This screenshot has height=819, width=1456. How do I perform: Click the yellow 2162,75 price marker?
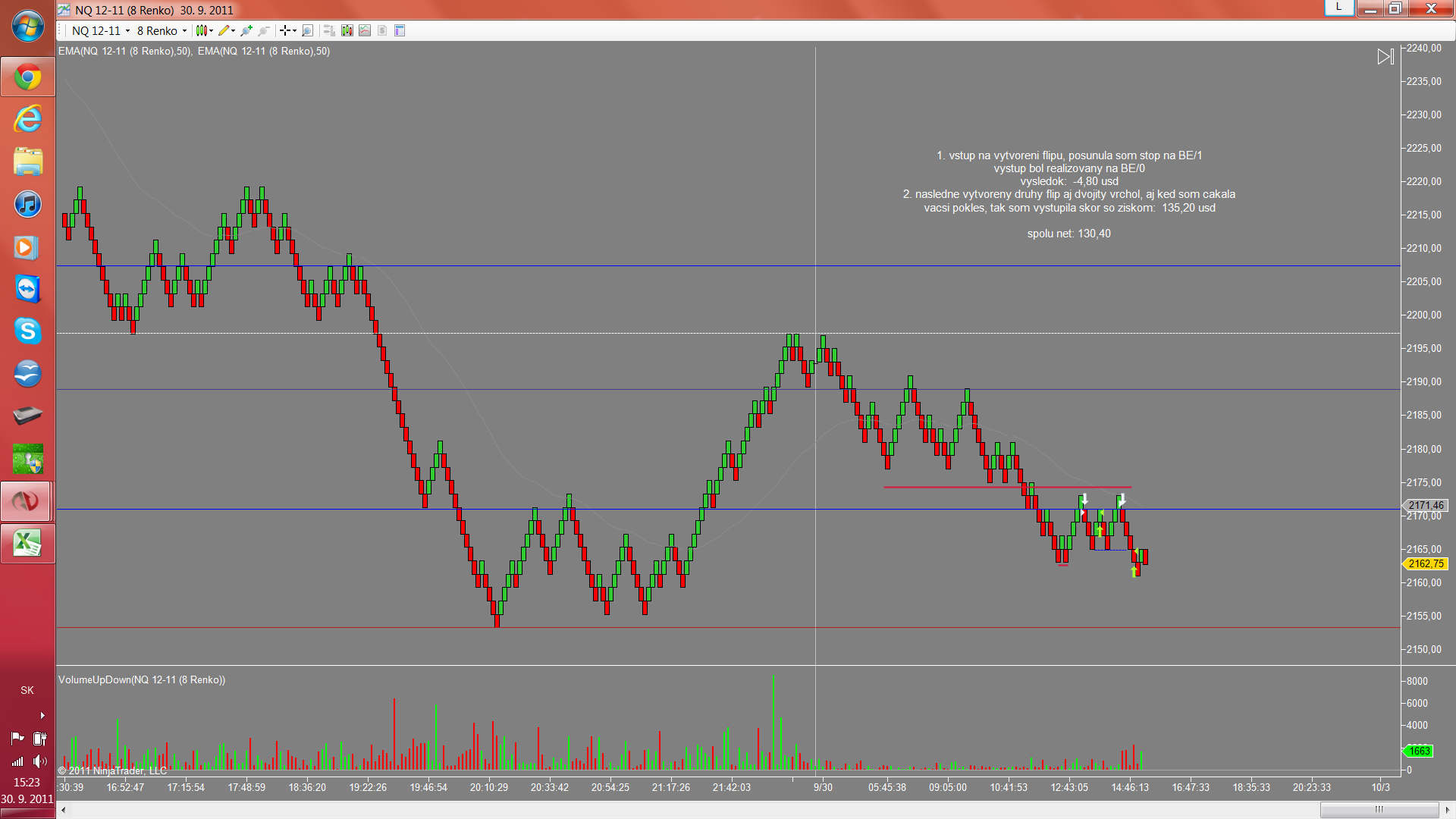[1425, 564]
